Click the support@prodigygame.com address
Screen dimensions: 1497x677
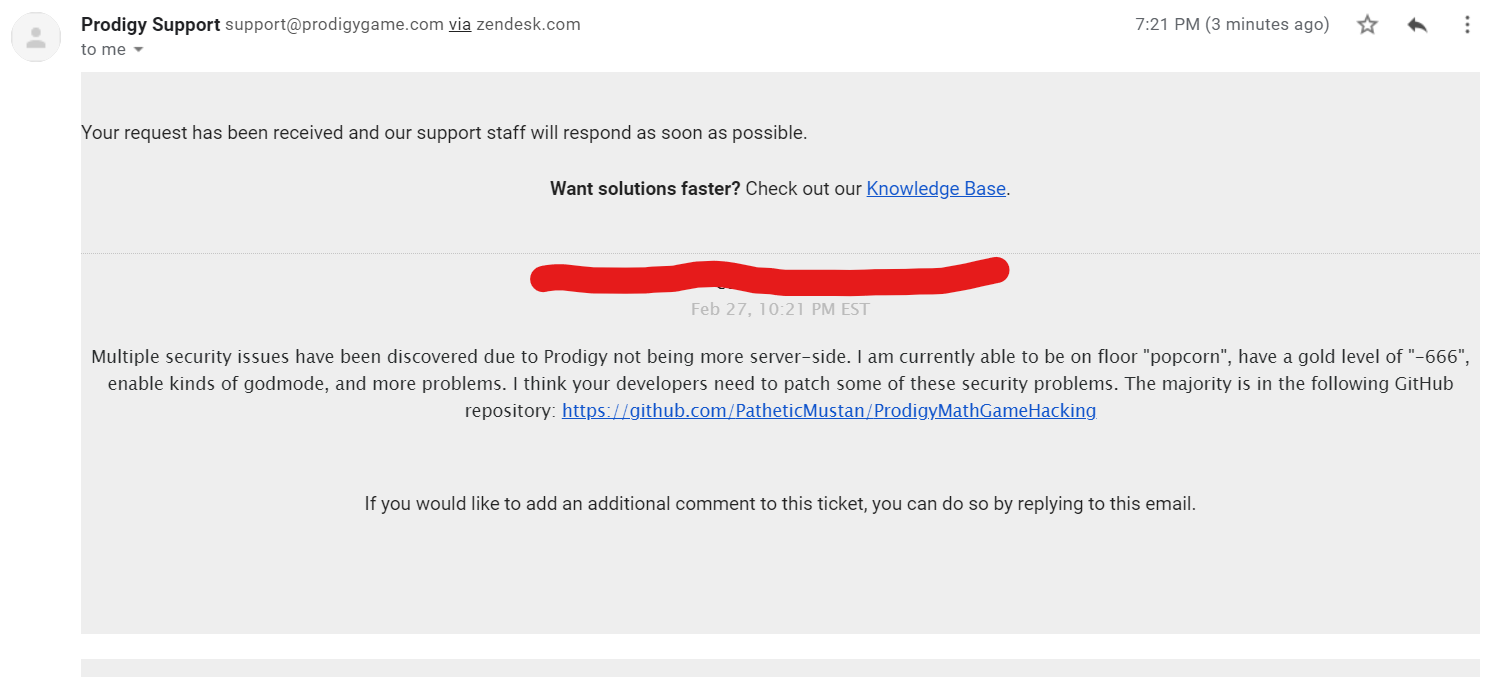(334, 25)
